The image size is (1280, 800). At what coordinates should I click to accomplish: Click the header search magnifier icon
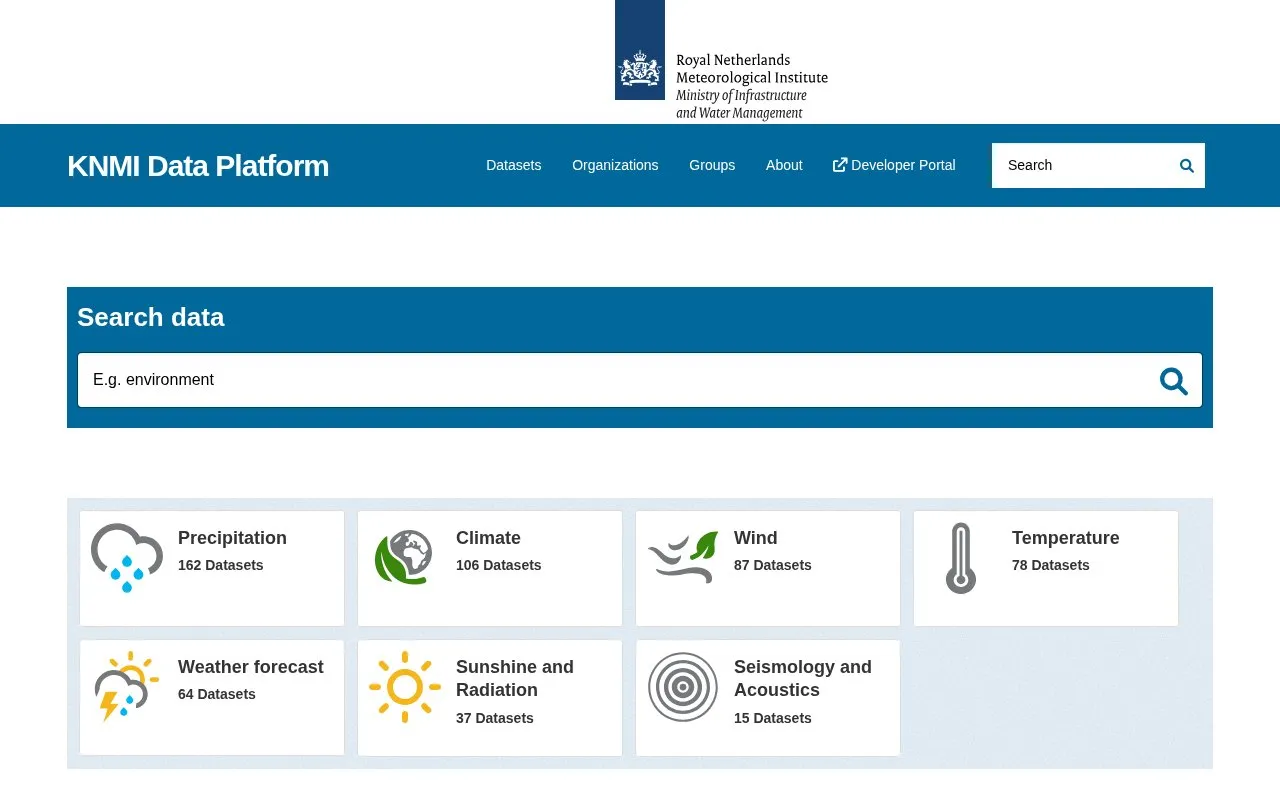coord(1187,166)
